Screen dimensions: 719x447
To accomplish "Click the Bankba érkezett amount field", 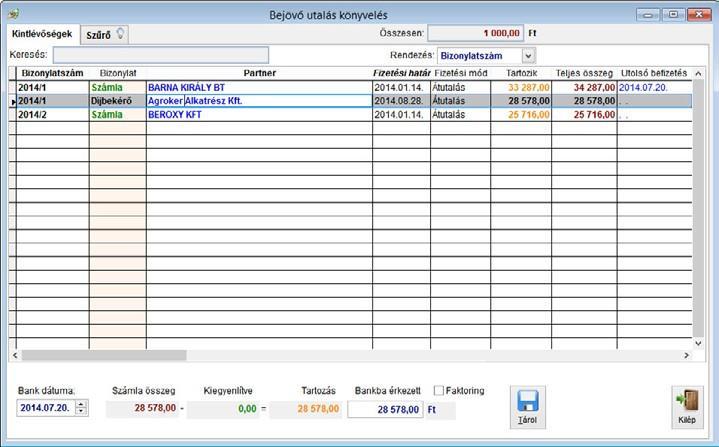I will [x=385, y=409].
